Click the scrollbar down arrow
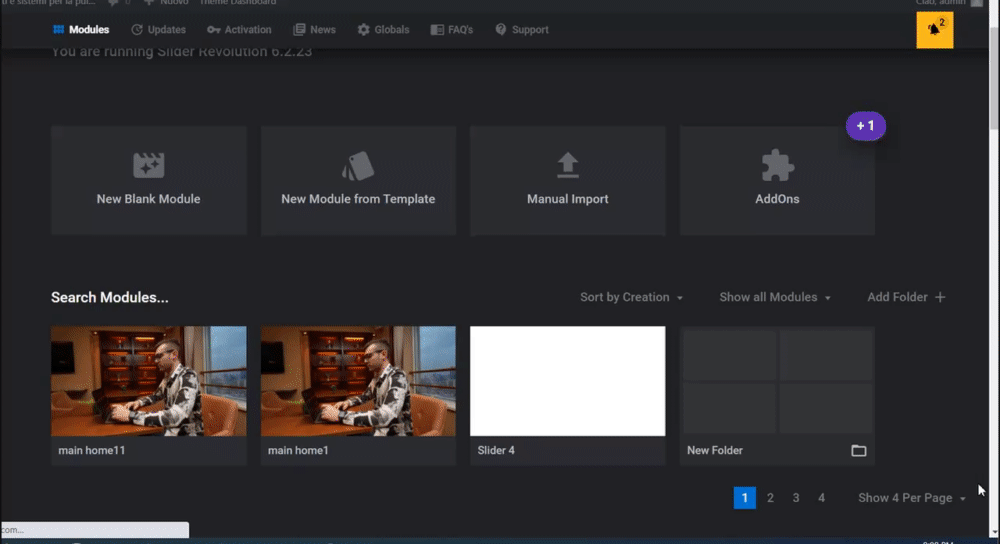Viewport: 1000px width, 544px height. [994, 532]
